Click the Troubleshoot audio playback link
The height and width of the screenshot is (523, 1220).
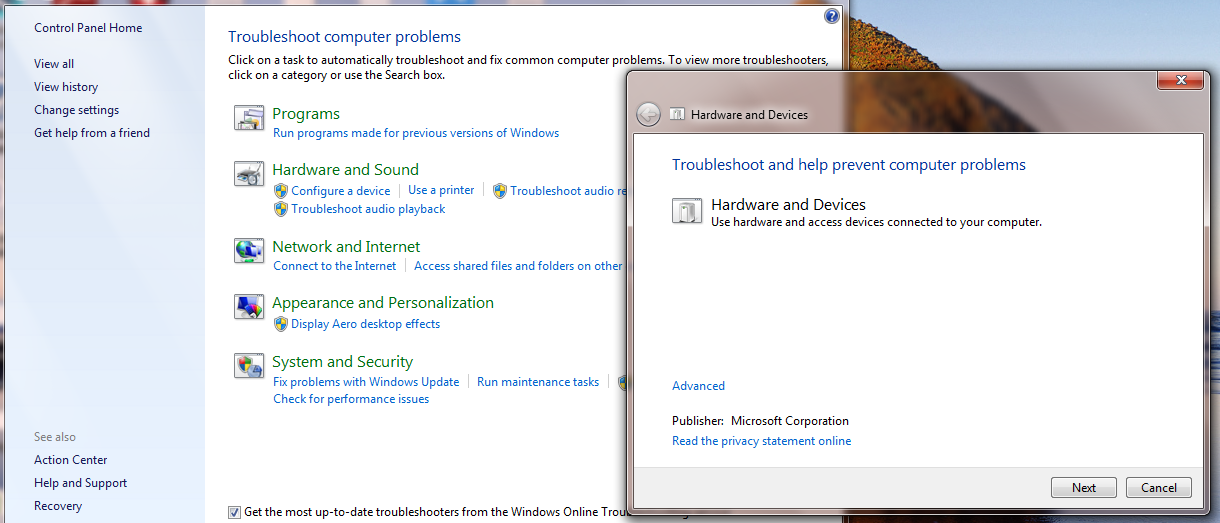(368, 209)
